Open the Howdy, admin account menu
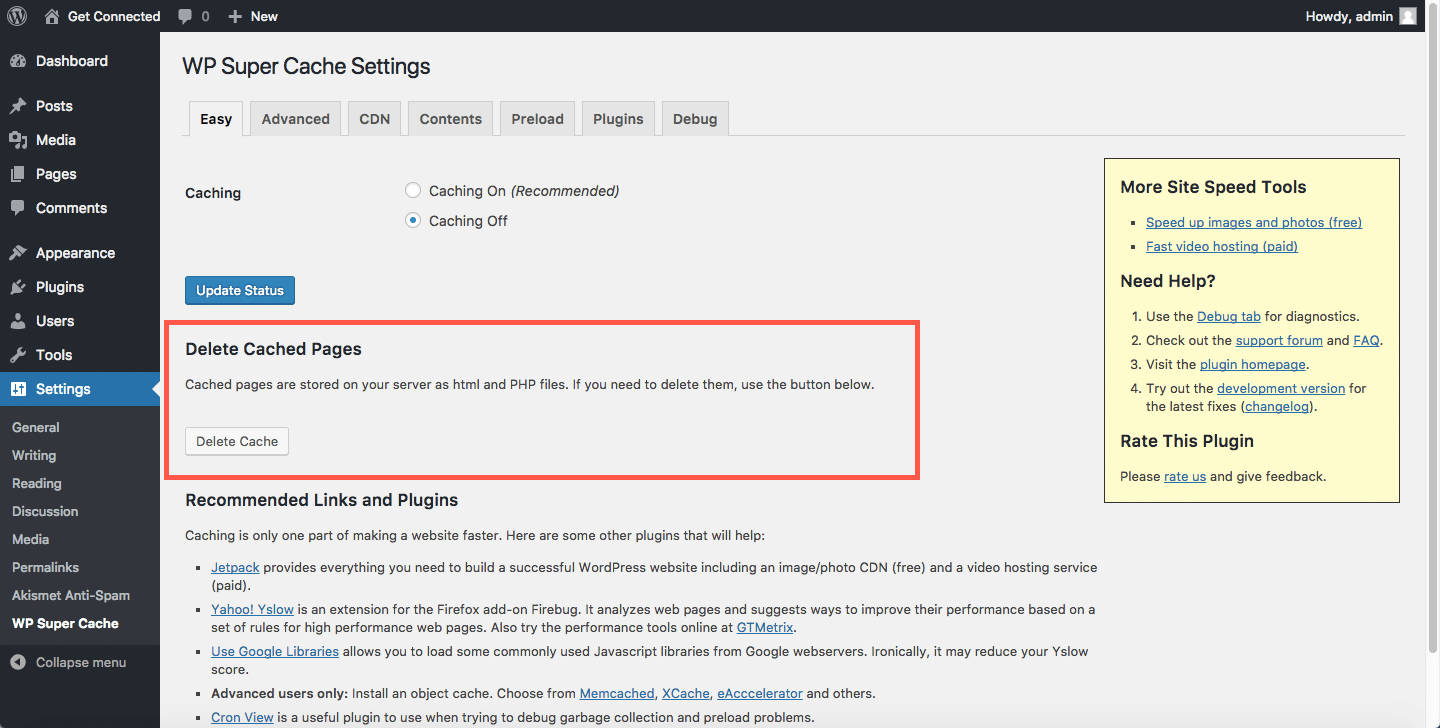This screenshot has height=728, width=1440. pos(1348,16)
